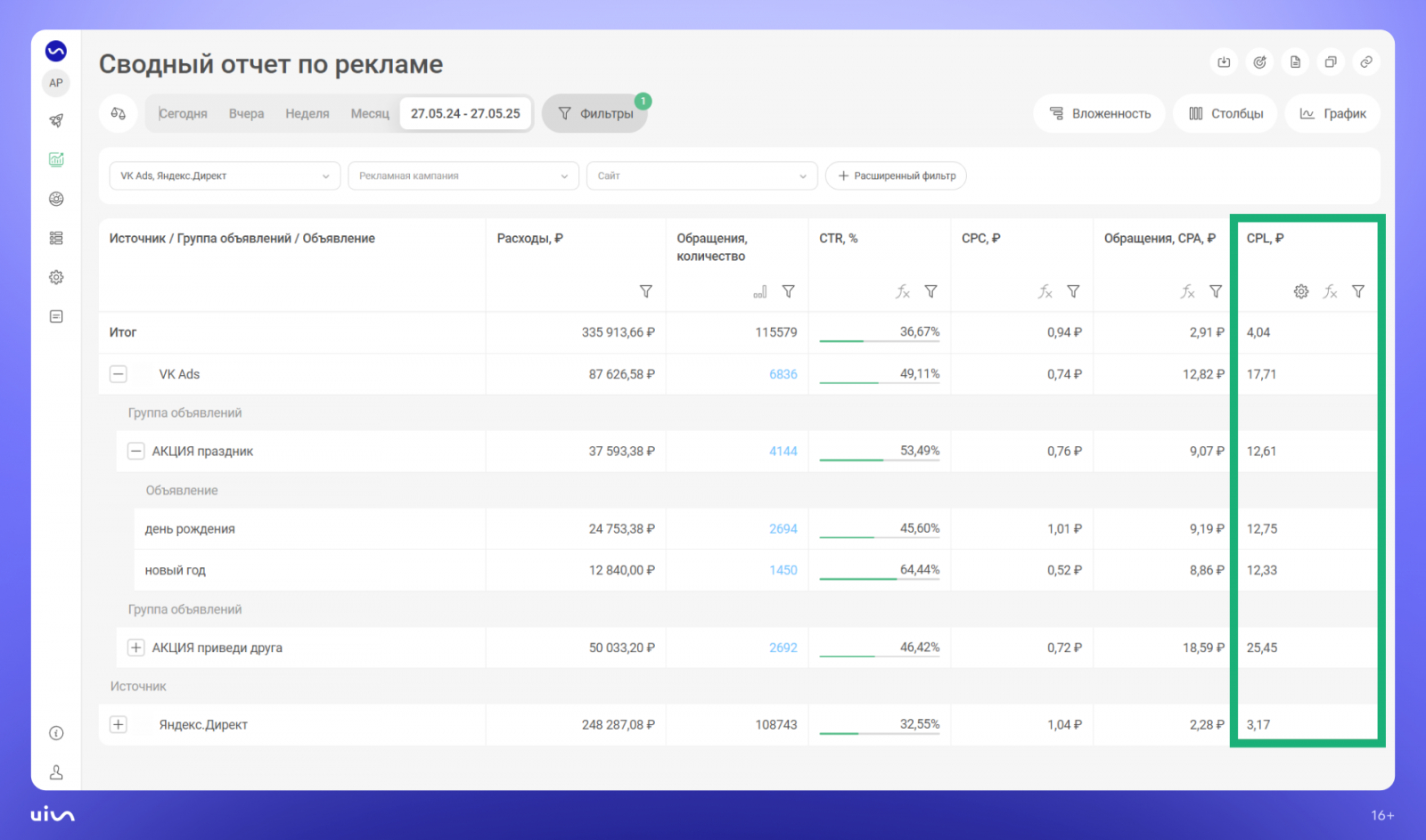This screenshot has width=1426, height=840.
Task: Expand the Яндекс.Директ source row
Action: coord(119,724)
